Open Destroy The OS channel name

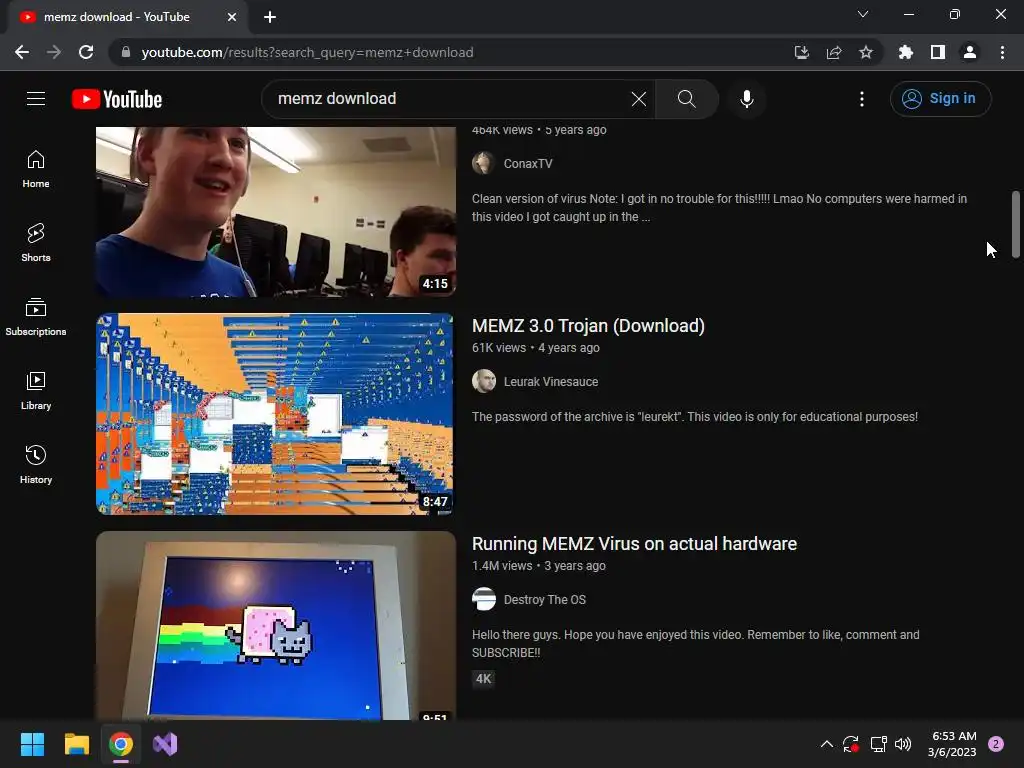(545, 600)
